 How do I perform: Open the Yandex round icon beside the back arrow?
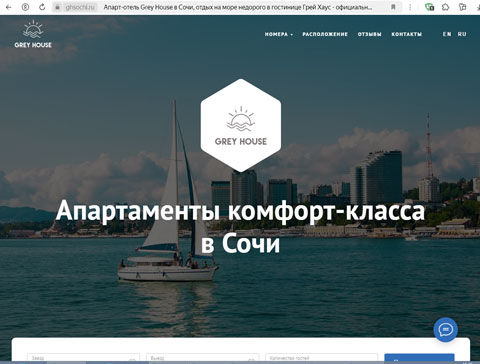pyautogui.click(x=25, y=7)
